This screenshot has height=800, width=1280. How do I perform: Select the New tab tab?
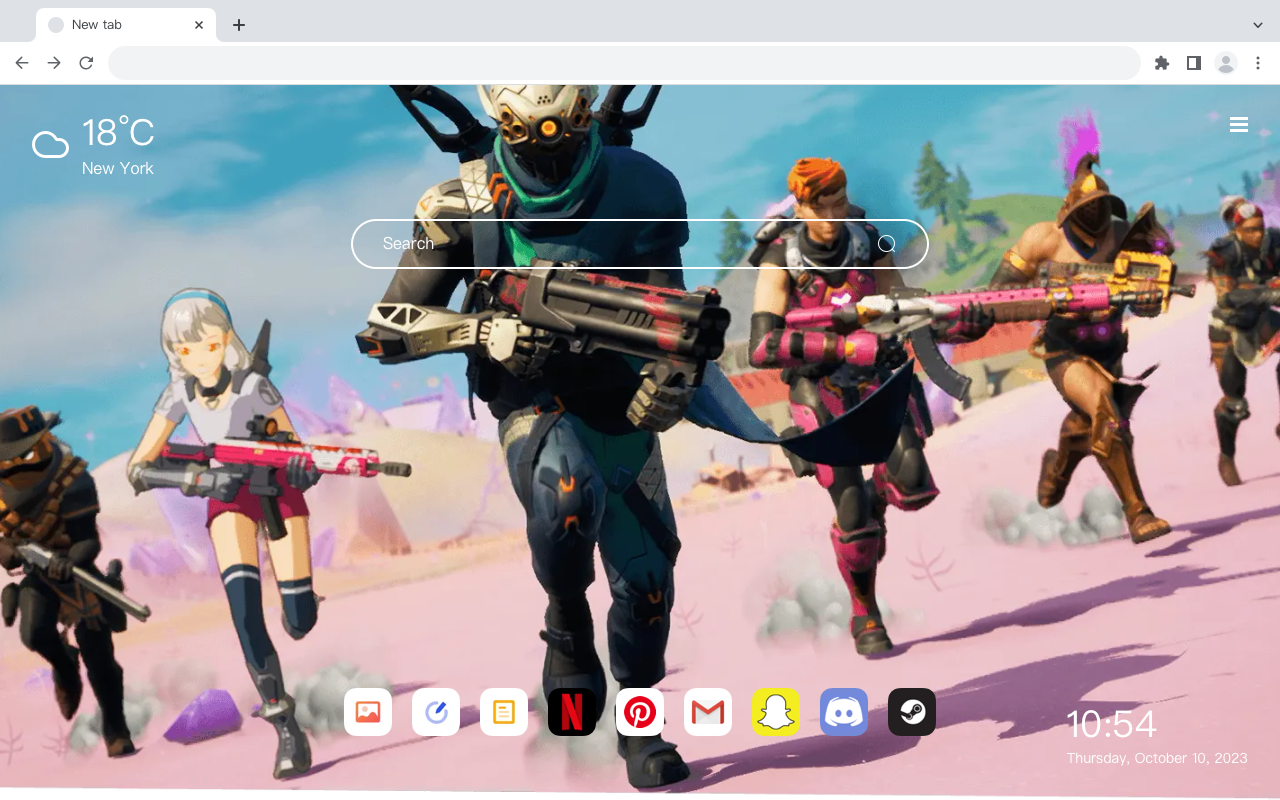tap(126, 25)
